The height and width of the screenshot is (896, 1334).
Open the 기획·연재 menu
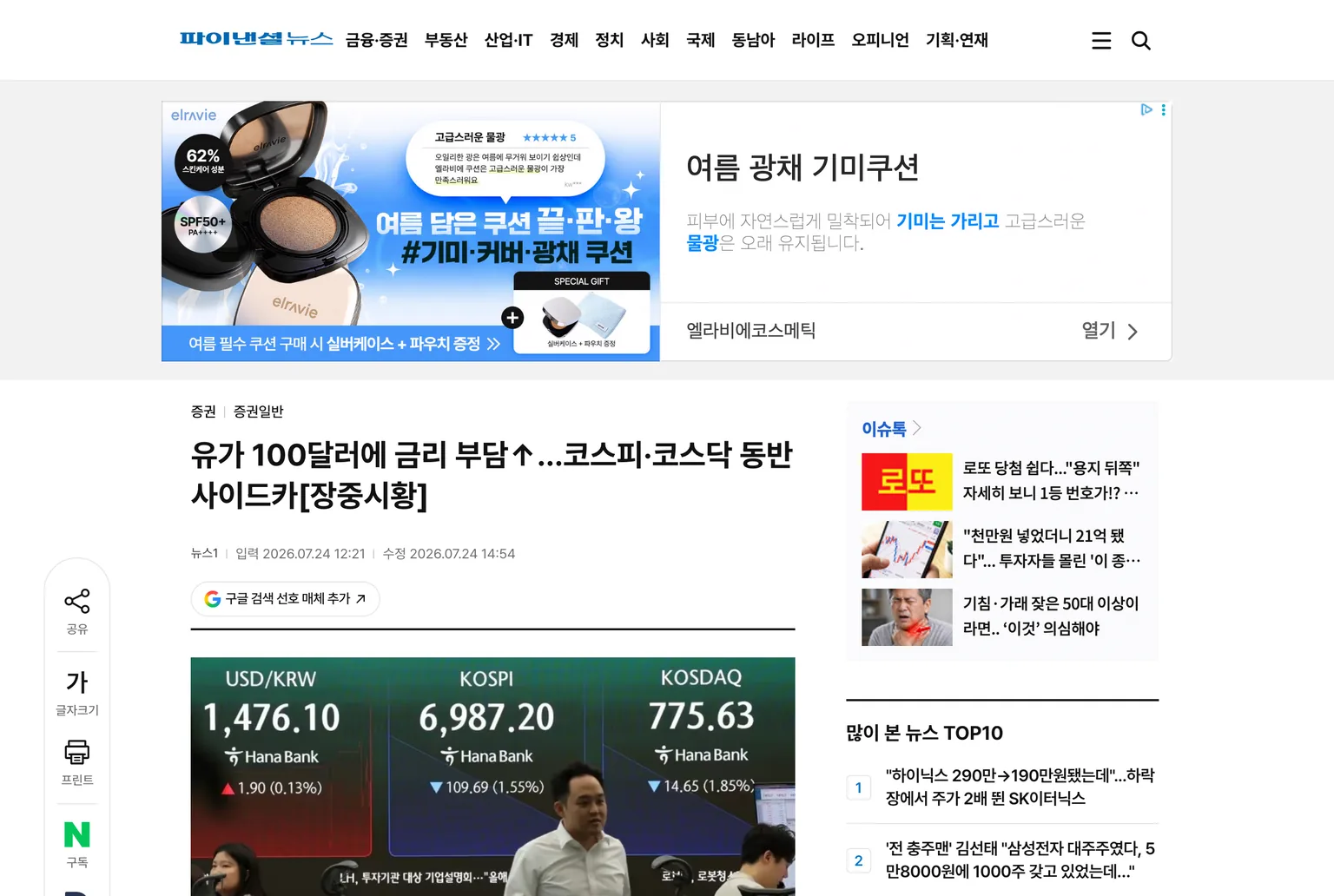(x=957, y=40)
